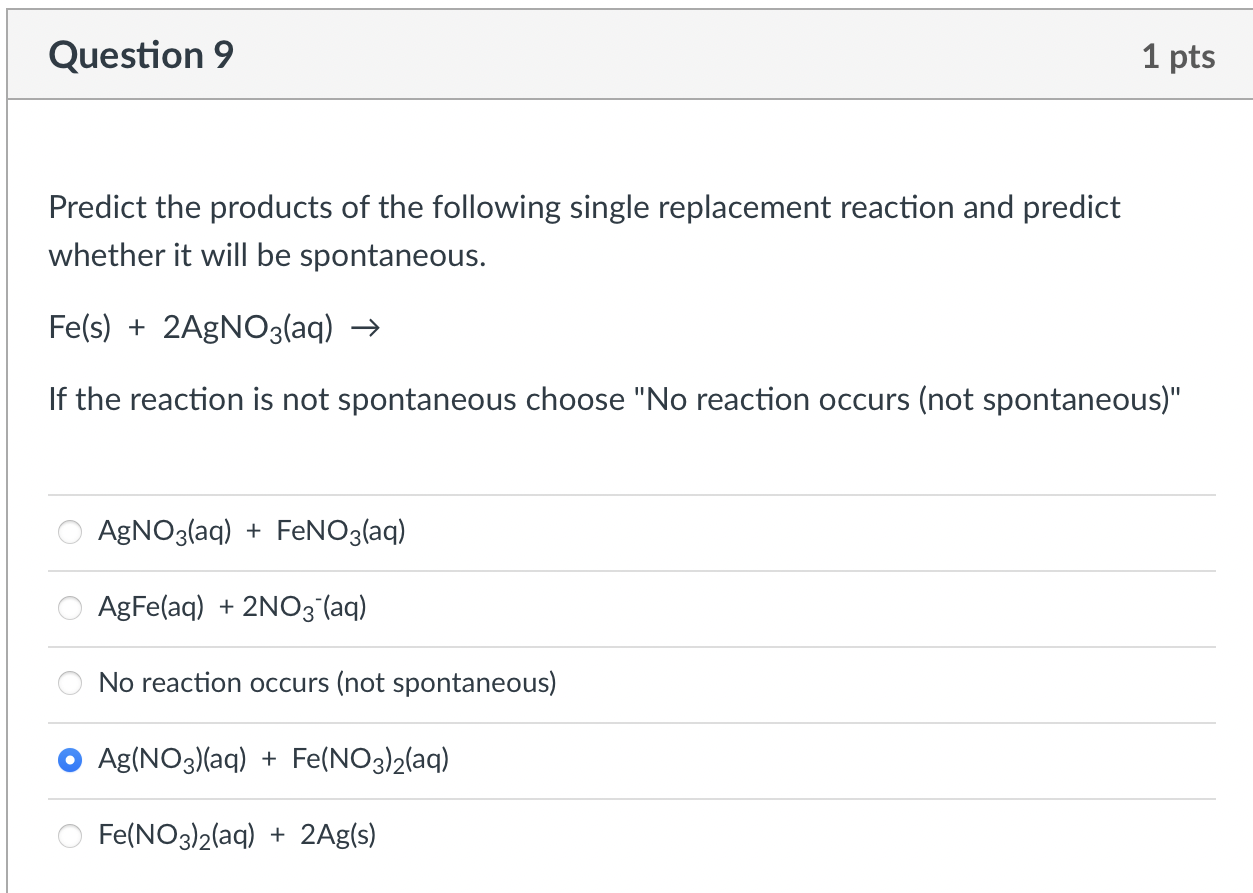
Task: Click the currently selected Ag(NO3)(aq) radio button
Action: click(x=69, y=760)
